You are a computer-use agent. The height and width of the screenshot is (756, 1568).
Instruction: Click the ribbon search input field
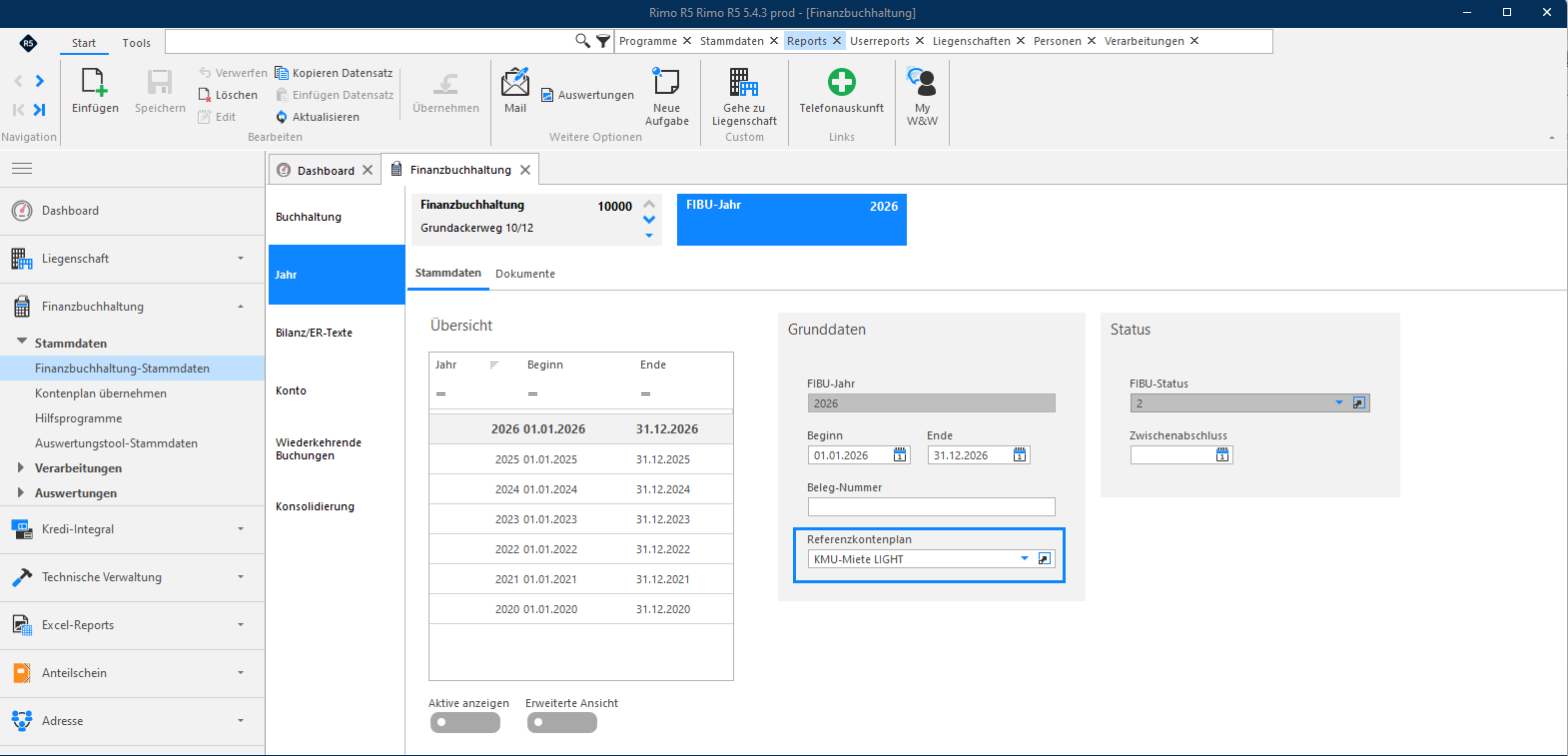pyautogui.click(x=370, y=41)
